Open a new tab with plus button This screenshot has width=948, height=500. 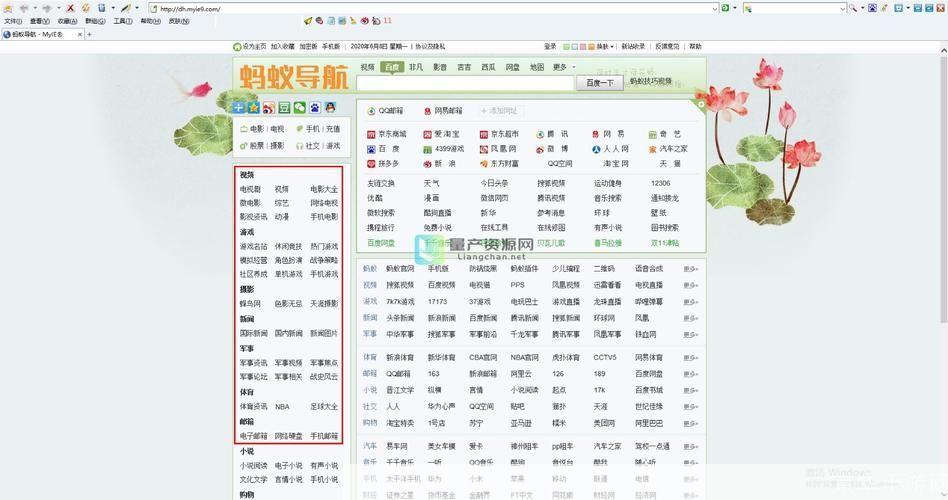pos(89,34)
